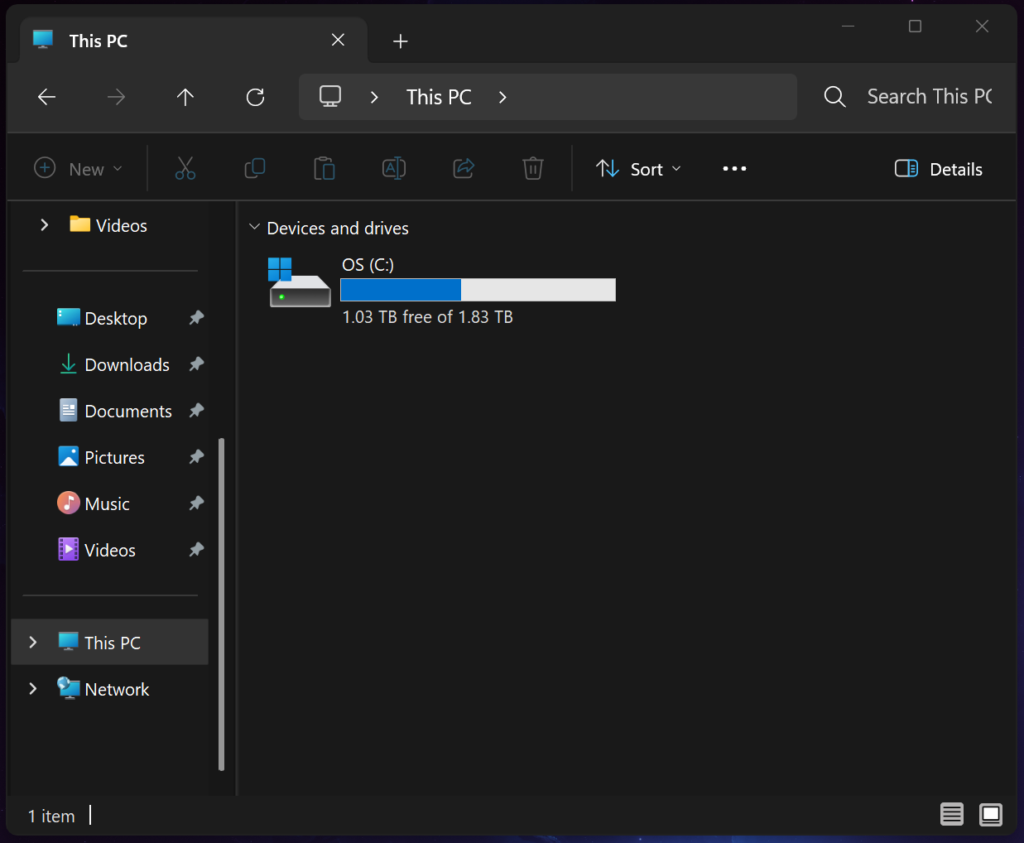Image resolution: width=1024 pixels, height=843 pixels.
Task: Unpin pinned Videos via its pin icon
Action: (x=196, y=550)
